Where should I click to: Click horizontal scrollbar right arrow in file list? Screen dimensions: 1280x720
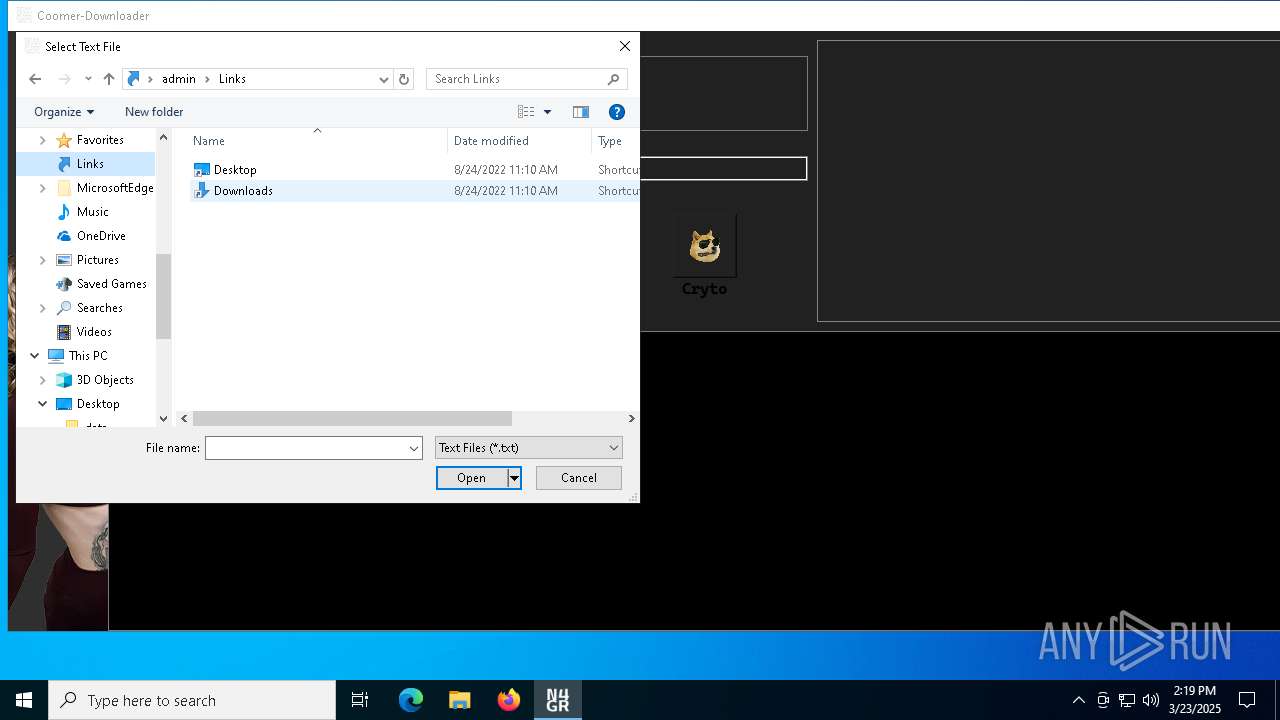click(x=631, y=418)
